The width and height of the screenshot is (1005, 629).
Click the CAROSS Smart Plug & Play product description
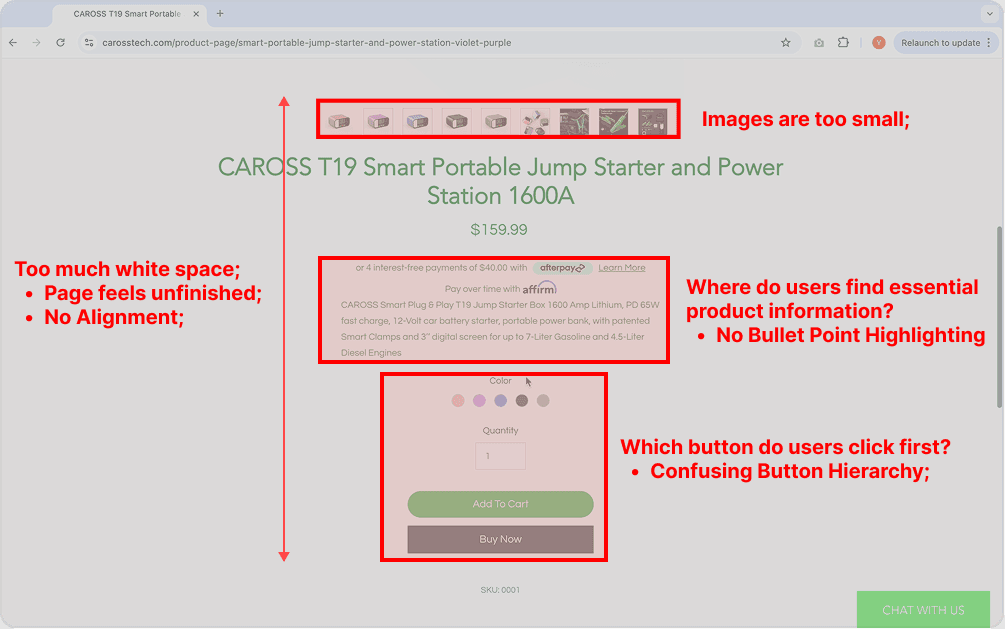coord(501,329)
